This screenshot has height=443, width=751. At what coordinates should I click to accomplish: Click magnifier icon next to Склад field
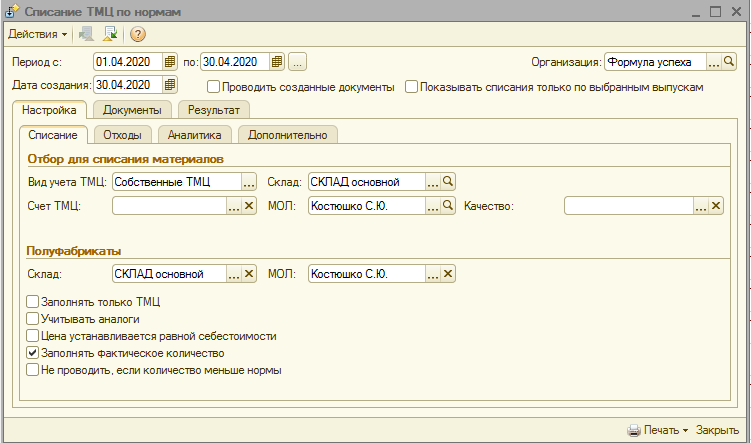coord(449,182)
